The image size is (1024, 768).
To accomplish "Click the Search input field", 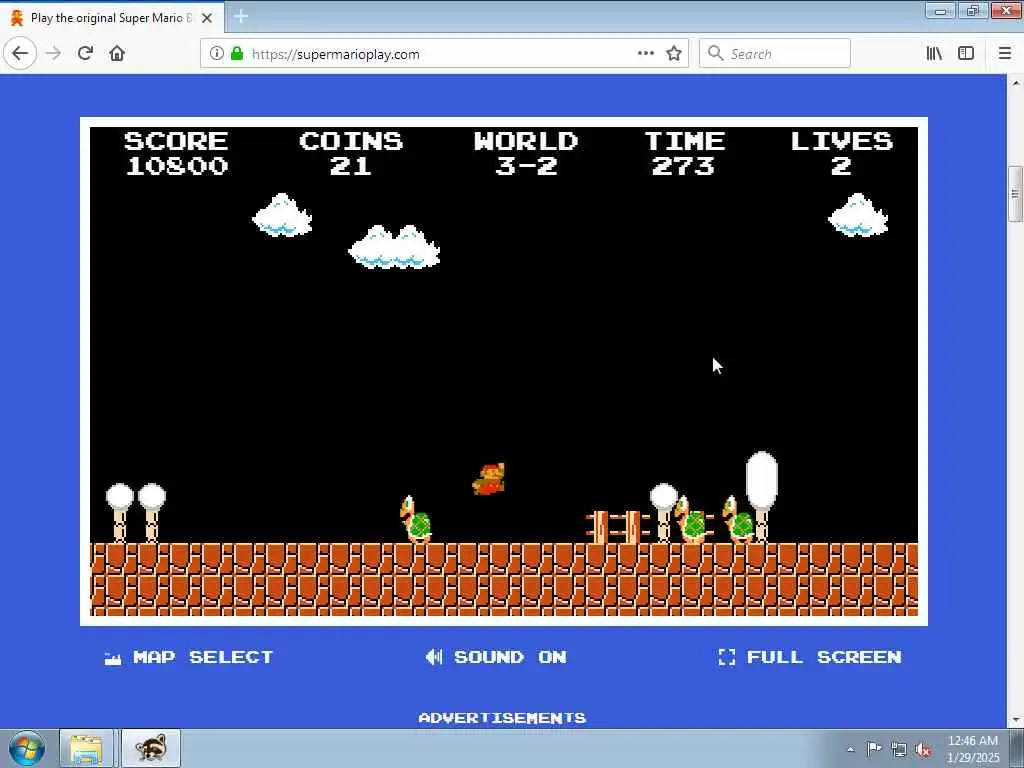I will (x=775, y=54).
